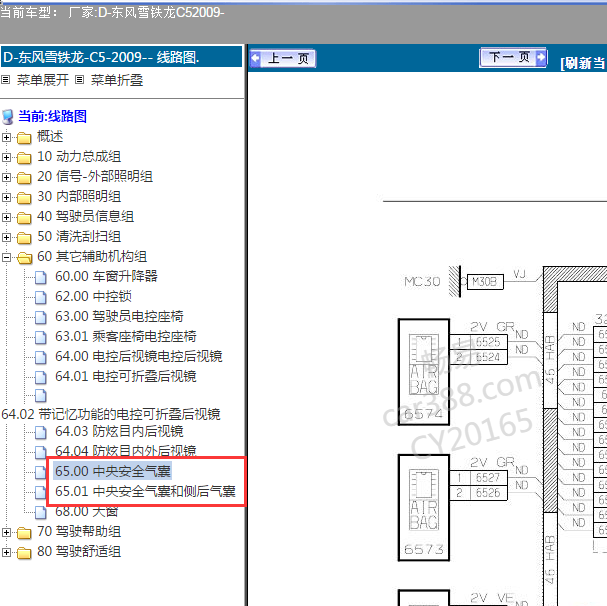Click connector M30B in wiring diagram
The width and height of the screenshot is (607, 606).
point(485,282)
